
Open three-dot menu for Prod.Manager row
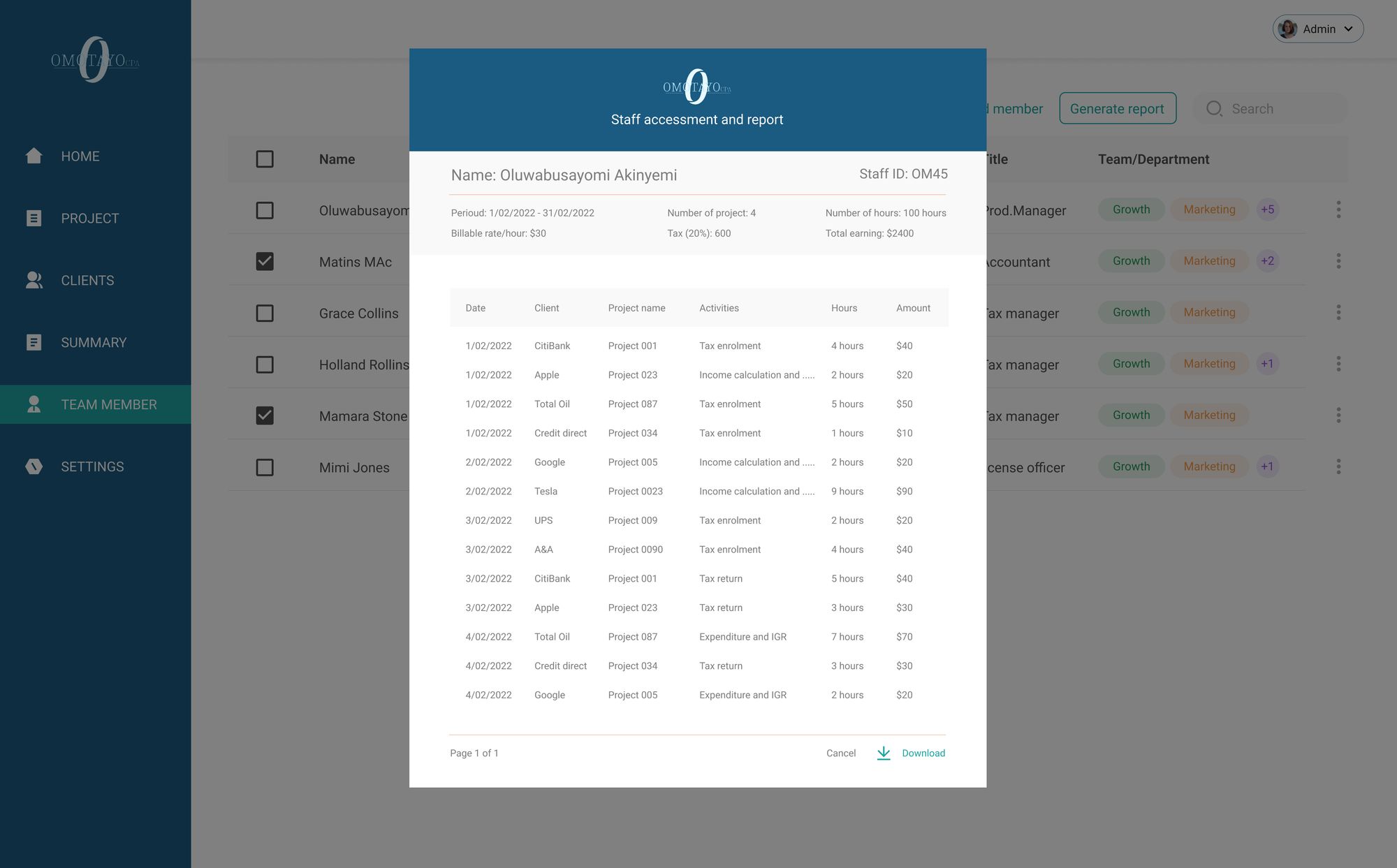1338,209
